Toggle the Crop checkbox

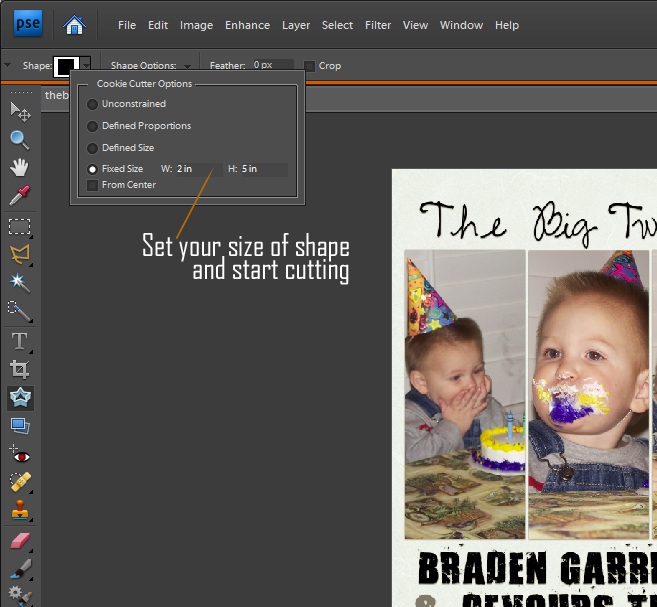pyautogui.click(x=310, y=66)
